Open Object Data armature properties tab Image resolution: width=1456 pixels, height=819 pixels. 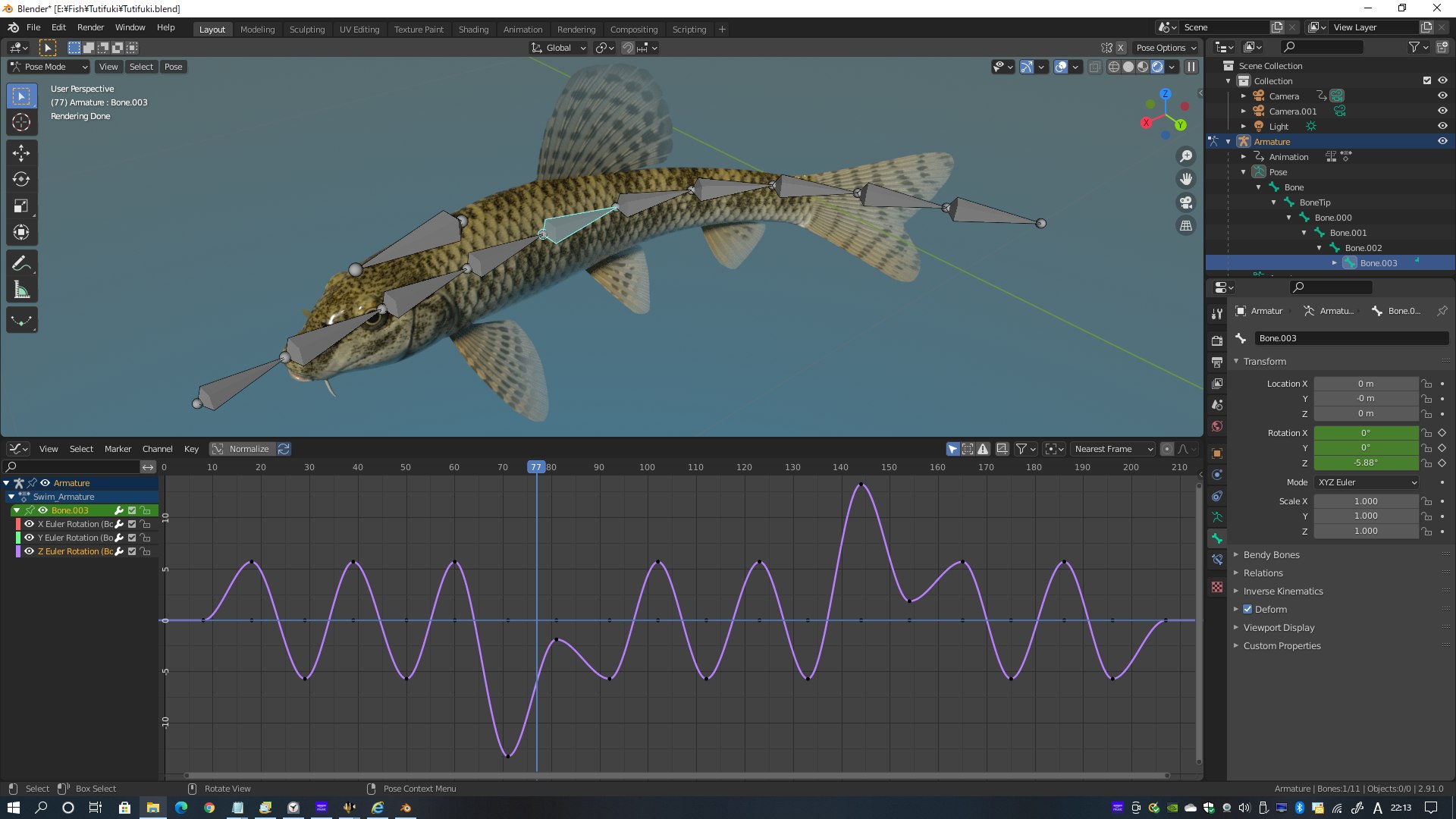tap(1217, 517)
